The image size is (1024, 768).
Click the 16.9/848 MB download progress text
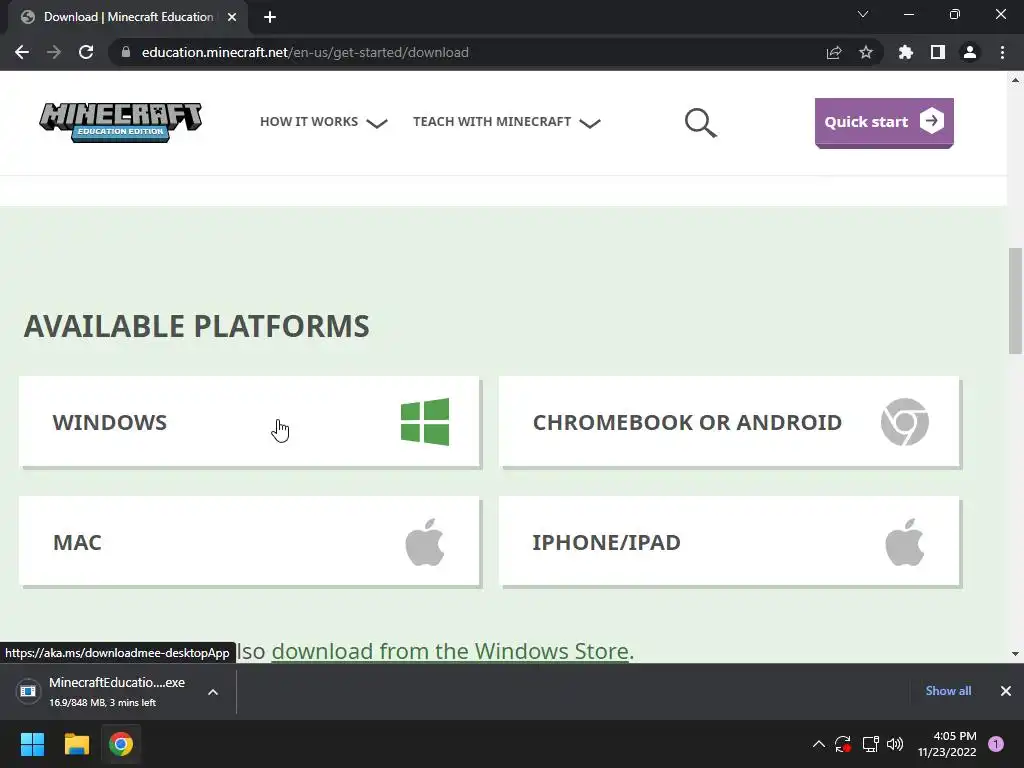103,703
